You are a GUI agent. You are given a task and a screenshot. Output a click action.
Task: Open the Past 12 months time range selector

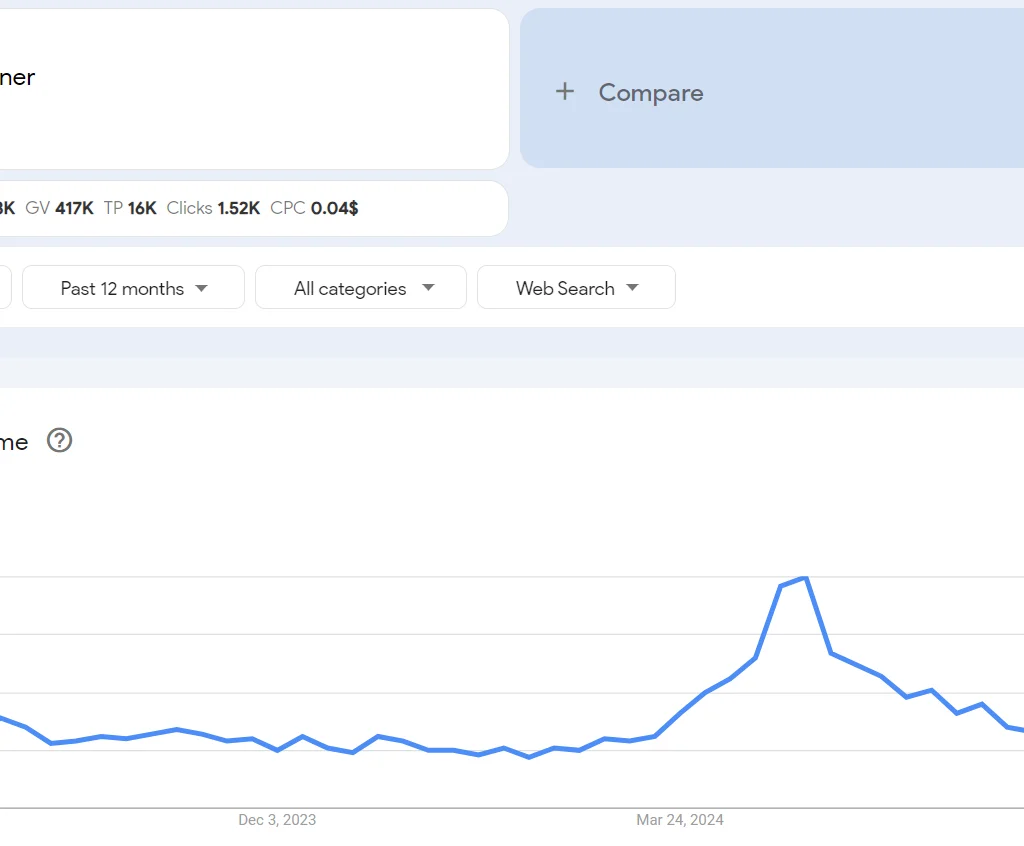pos(132,287)
